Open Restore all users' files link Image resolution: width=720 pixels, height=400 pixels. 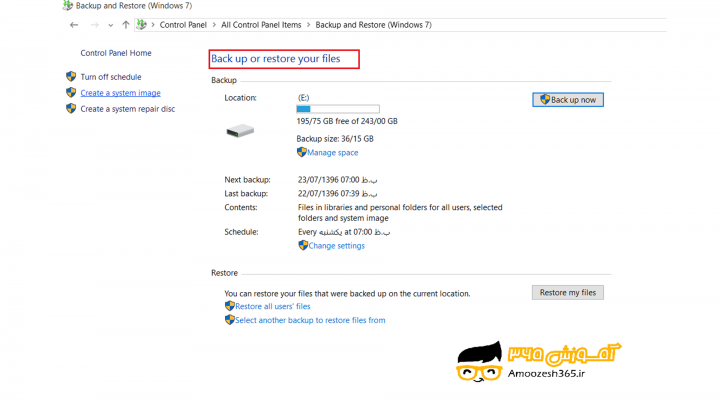(273, 306)
